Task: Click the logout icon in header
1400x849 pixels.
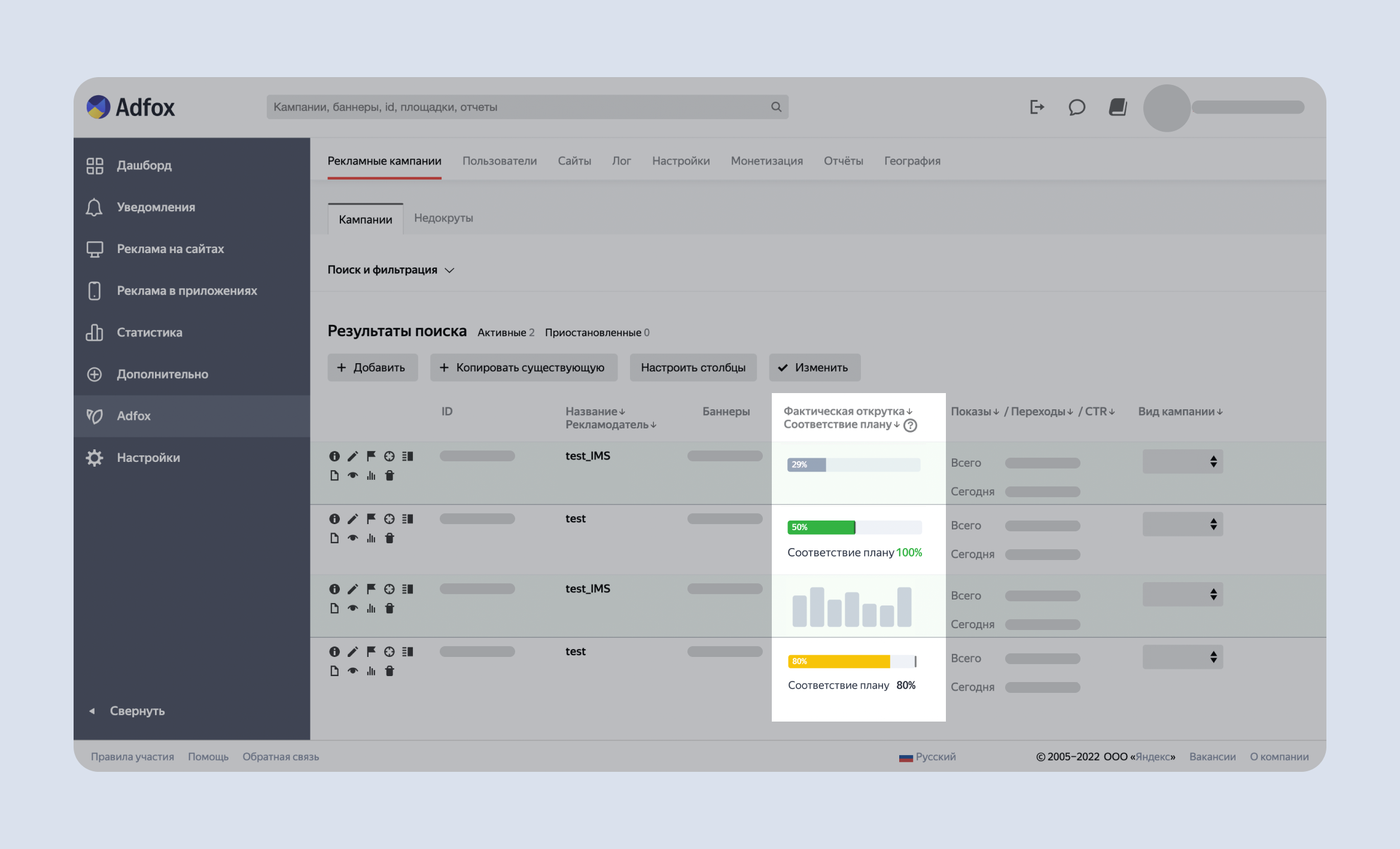Action: point(1037,107)
